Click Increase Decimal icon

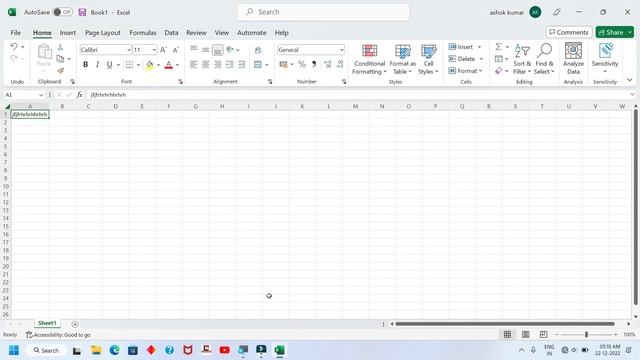327,64
